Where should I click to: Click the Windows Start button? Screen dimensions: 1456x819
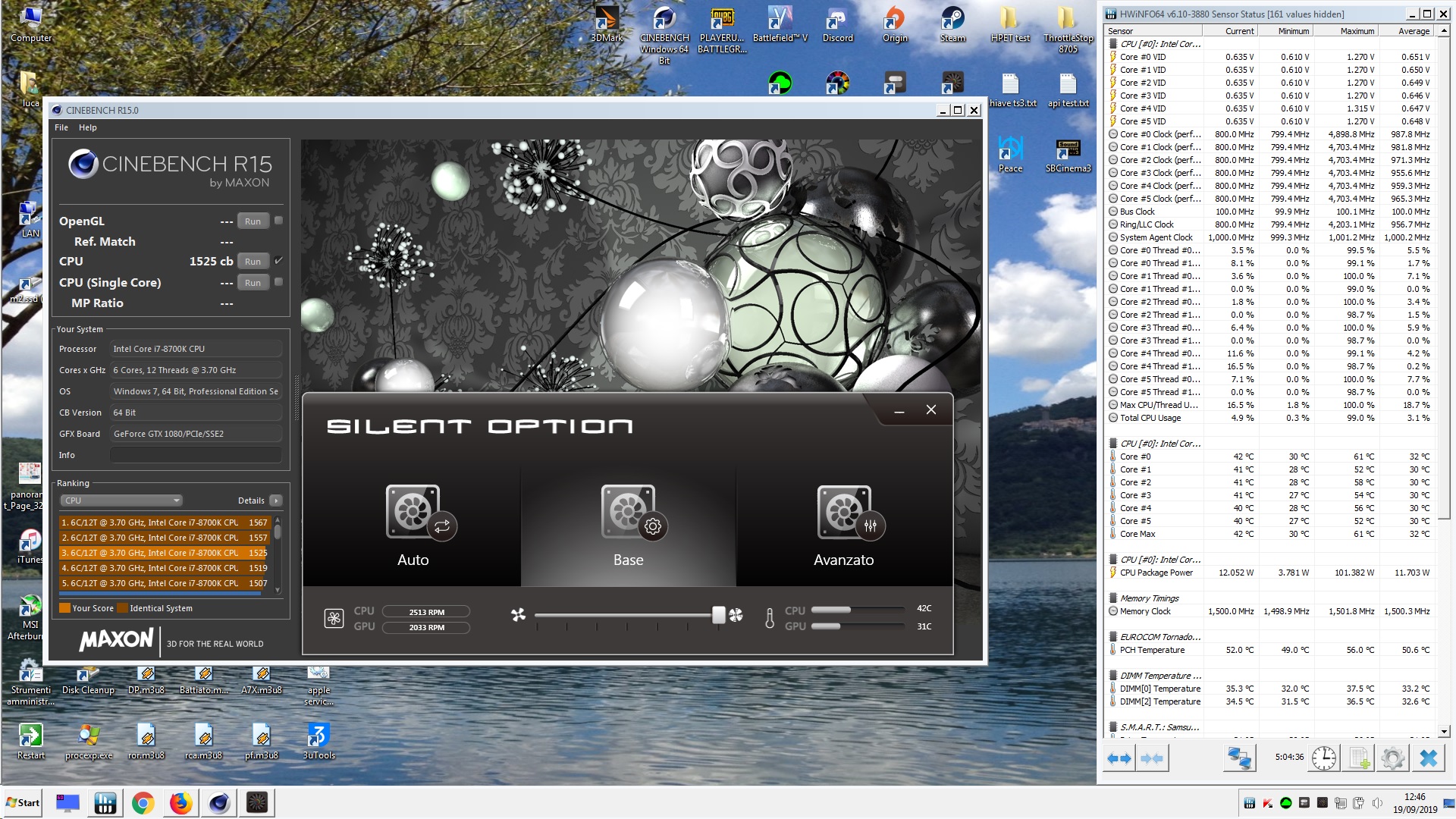(x=23, y=802)
